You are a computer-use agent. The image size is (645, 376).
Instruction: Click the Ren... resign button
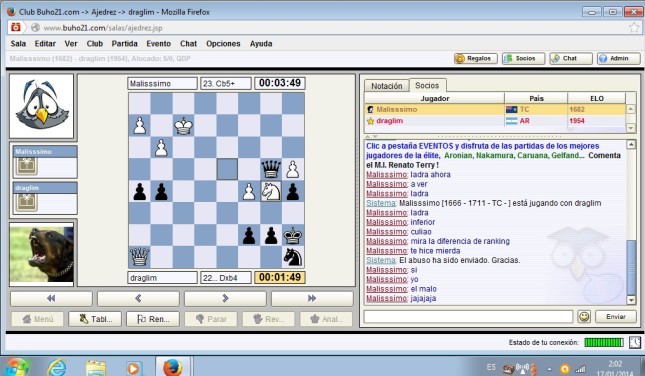153,319
